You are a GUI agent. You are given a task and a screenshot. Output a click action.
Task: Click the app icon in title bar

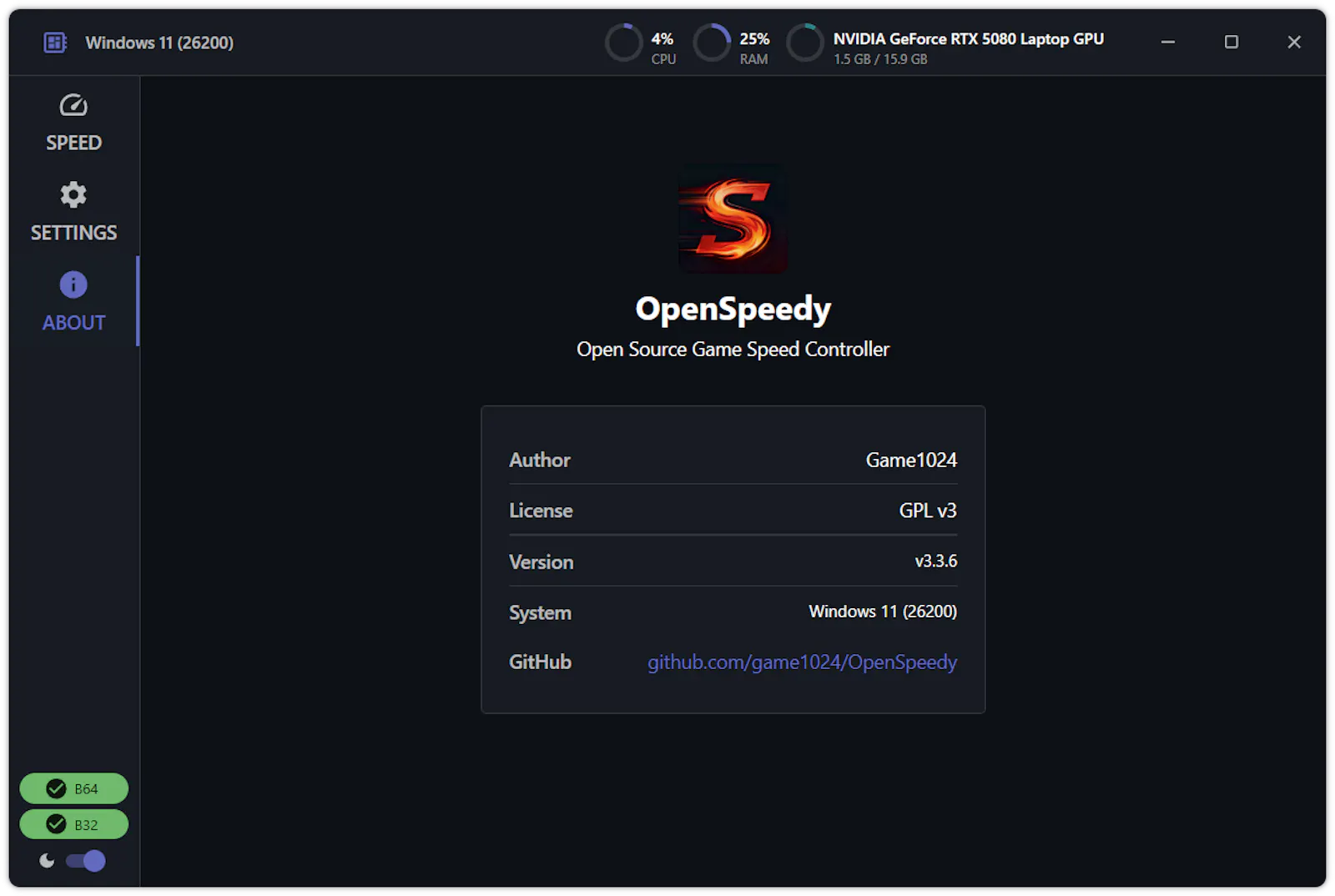[x=55, y=43]
